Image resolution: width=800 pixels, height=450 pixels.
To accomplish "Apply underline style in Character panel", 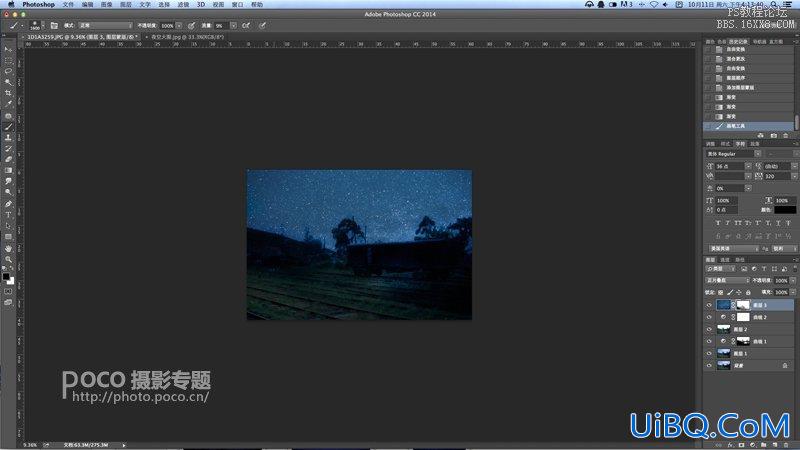I will 778,223.
